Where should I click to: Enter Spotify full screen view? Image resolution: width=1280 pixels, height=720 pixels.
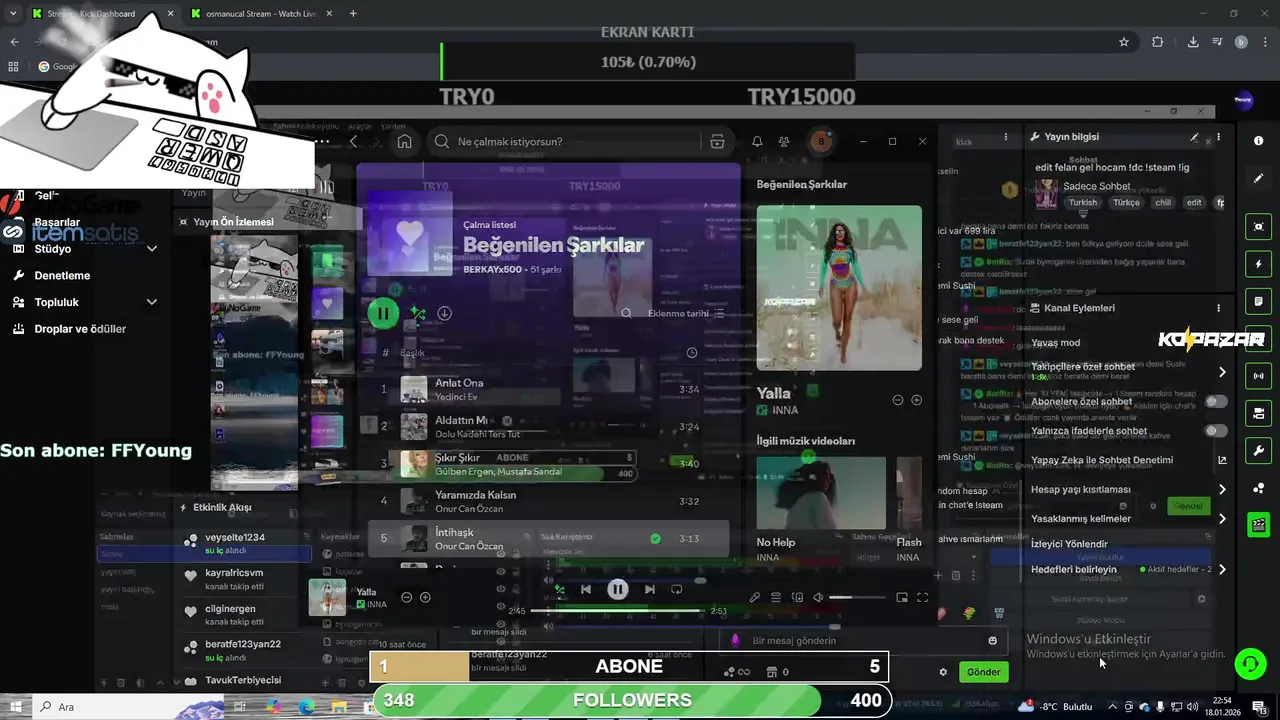(923, 597)
